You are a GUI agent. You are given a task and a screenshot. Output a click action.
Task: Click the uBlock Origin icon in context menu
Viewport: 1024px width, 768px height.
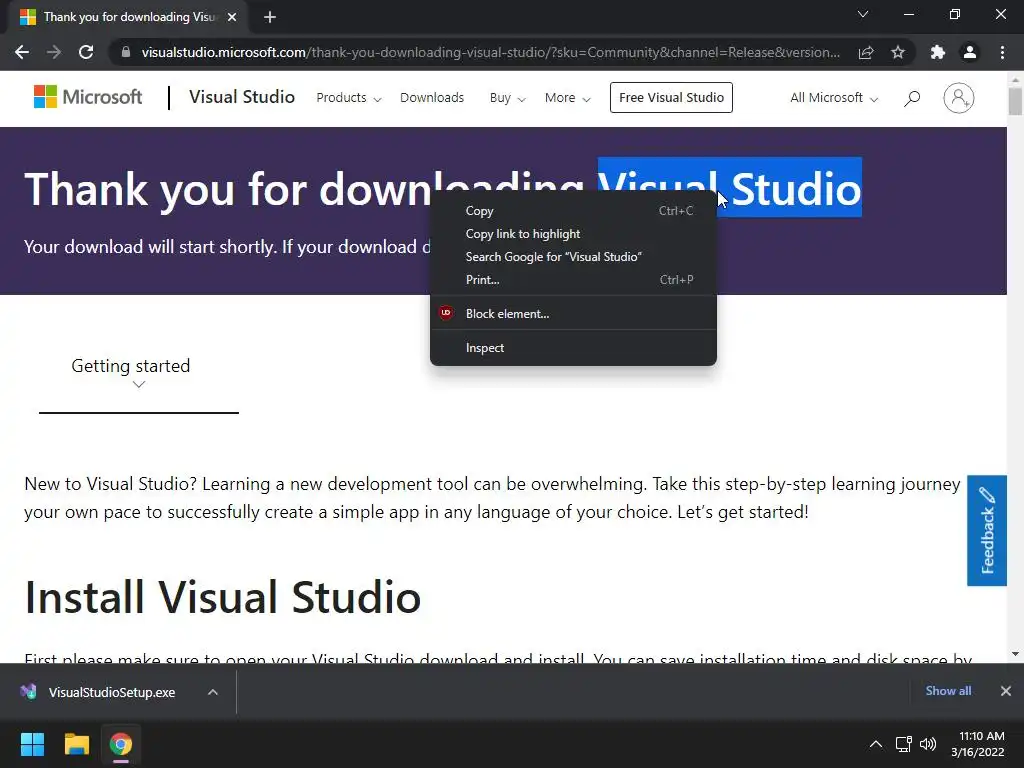tap(446, 313)
